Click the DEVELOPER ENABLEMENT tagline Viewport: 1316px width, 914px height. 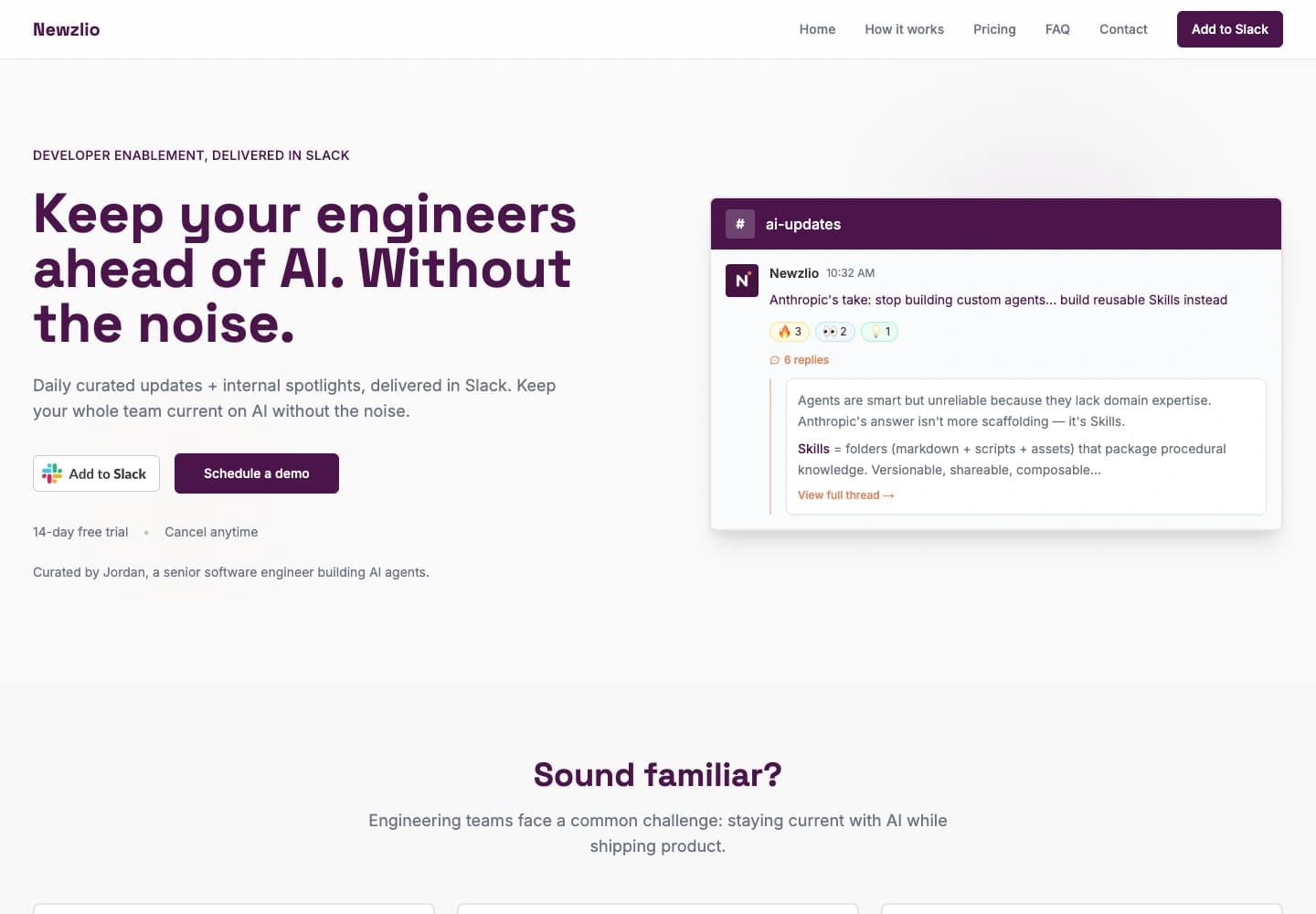click(x=191, y=155)
